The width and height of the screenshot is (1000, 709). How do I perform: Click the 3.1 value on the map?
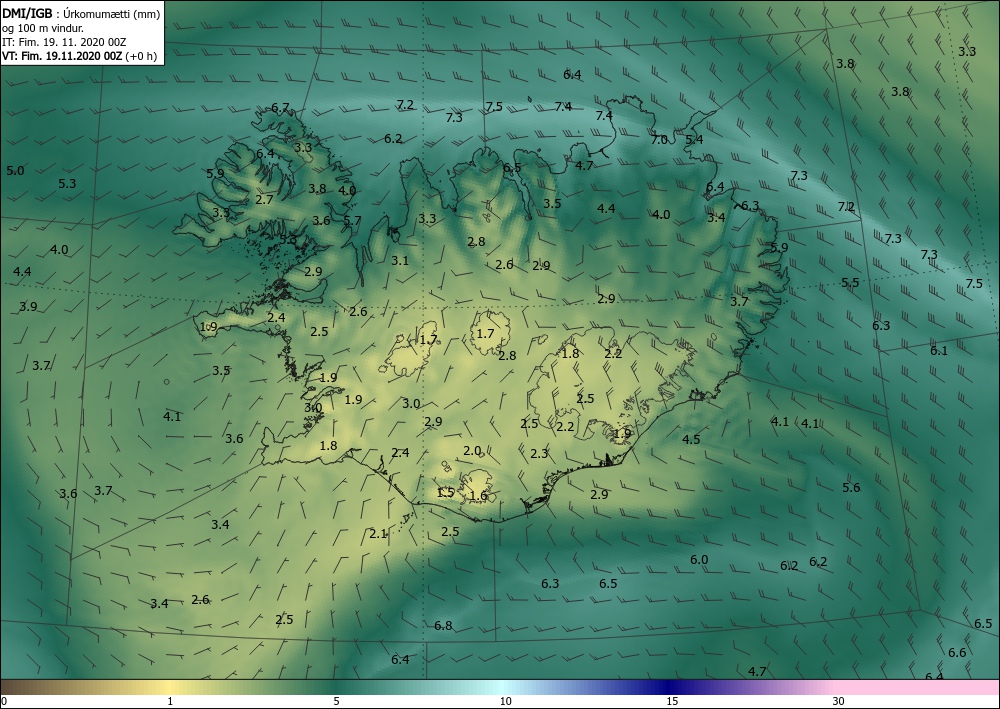(400, 260)
